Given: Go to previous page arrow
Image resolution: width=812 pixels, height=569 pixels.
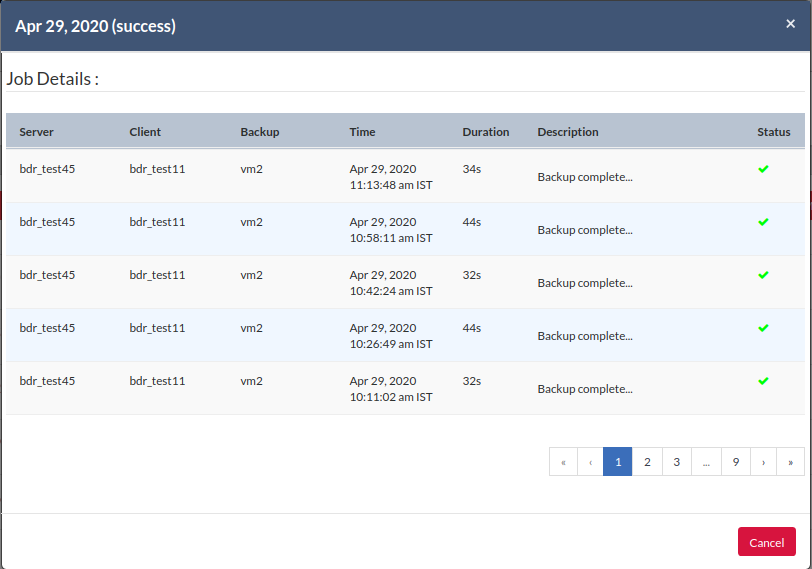Looking at the screenshot, I should pyautogui.click(x=590, y=462).
